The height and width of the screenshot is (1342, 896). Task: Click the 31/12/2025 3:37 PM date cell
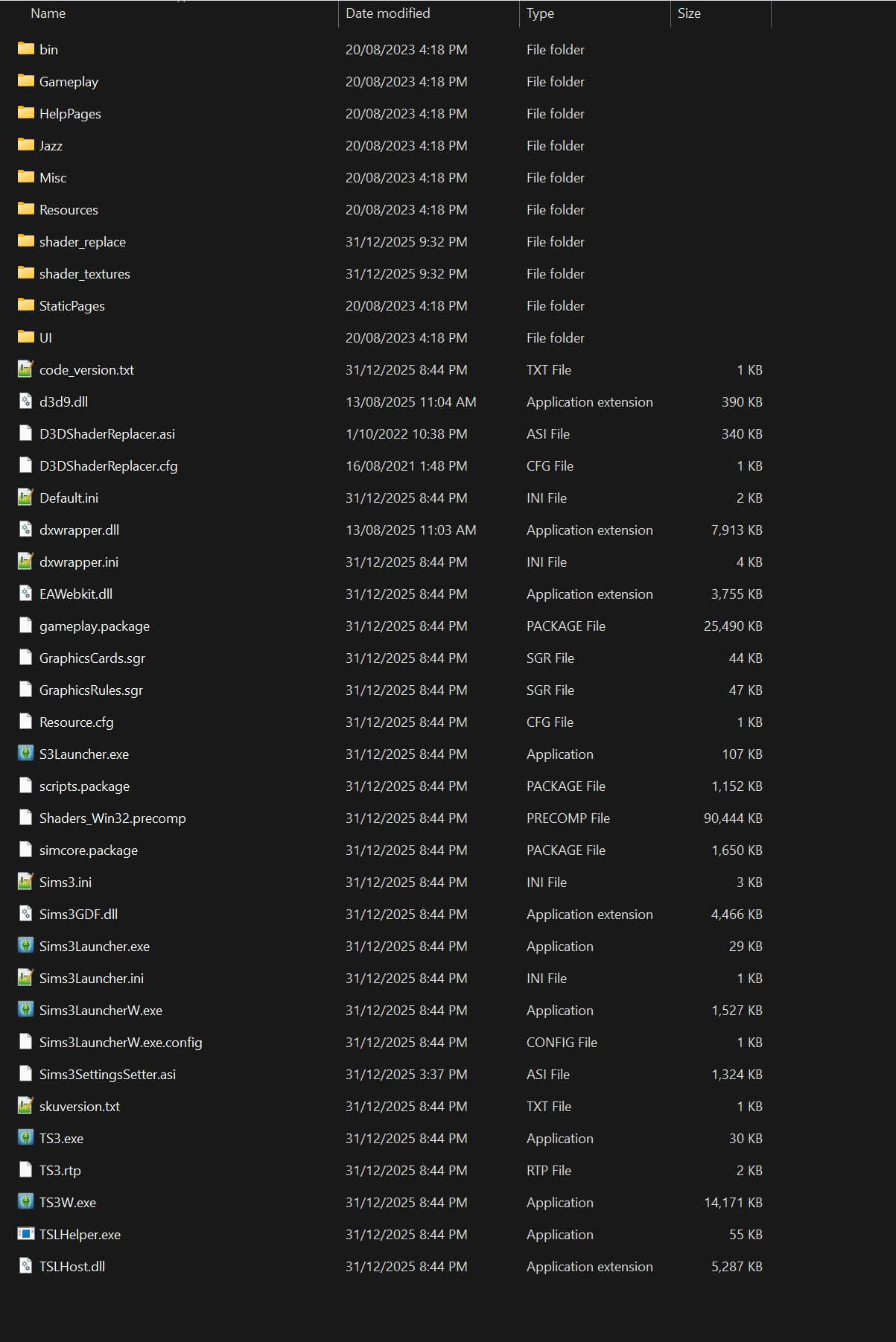pyautogui.click(x=407, y=1074)
